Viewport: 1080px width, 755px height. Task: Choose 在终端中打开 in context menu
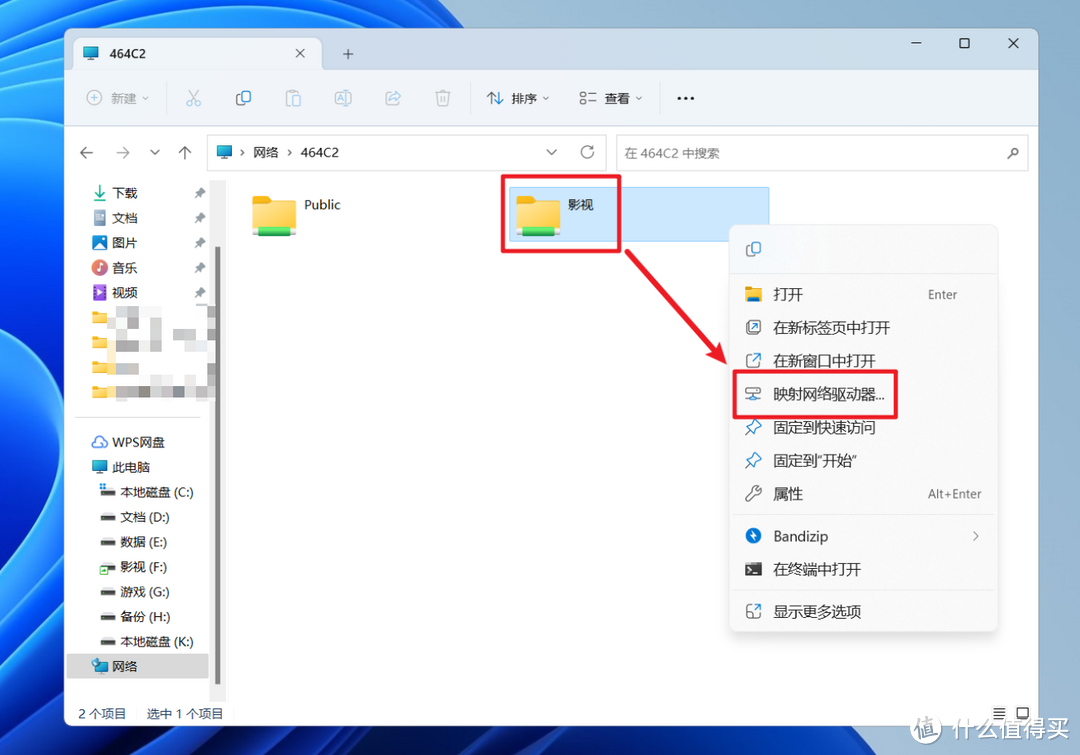(863, 570)
